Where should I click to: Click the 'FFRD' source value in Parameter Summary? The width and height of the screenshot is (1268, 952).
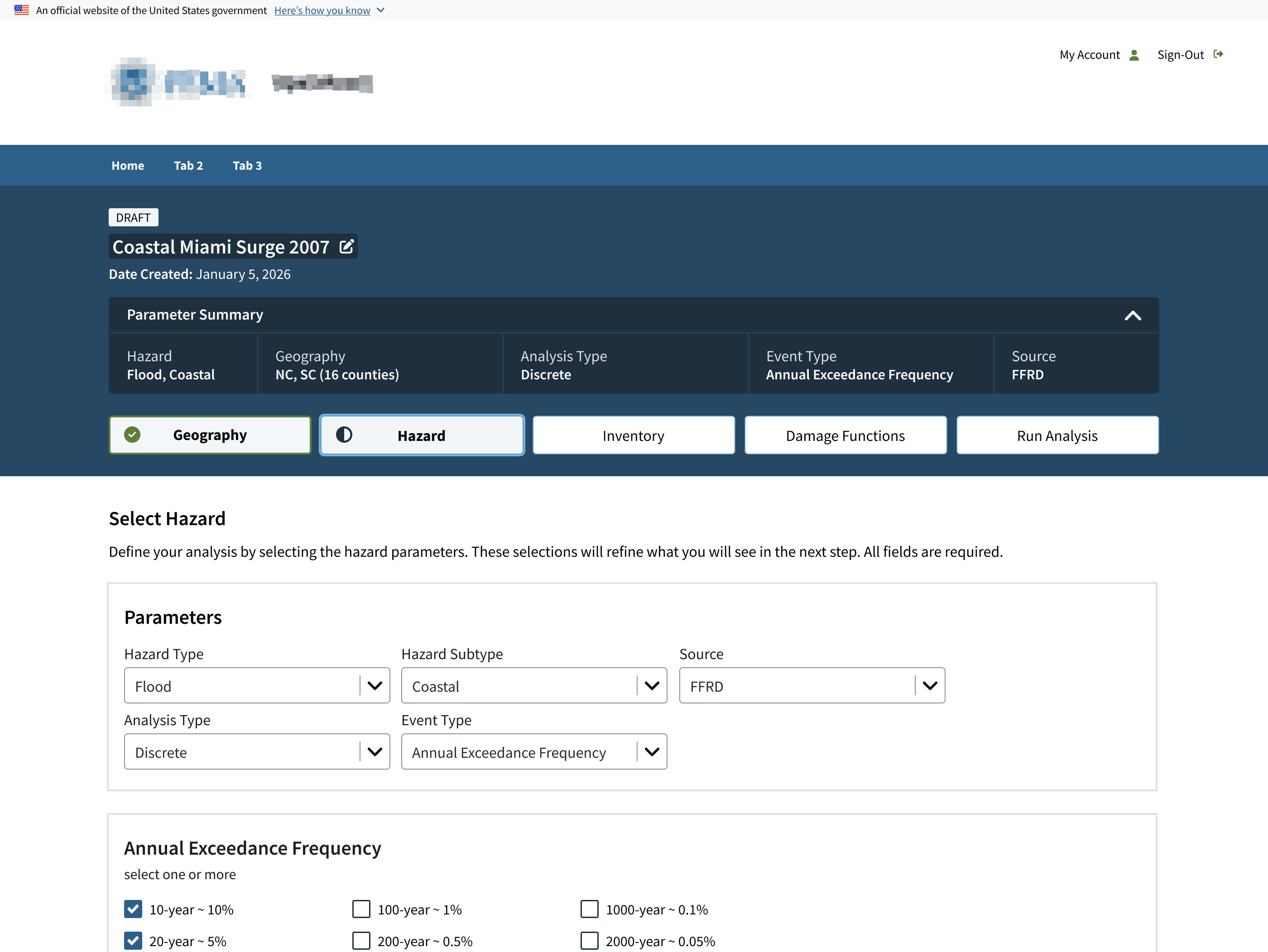[1027, 375]
